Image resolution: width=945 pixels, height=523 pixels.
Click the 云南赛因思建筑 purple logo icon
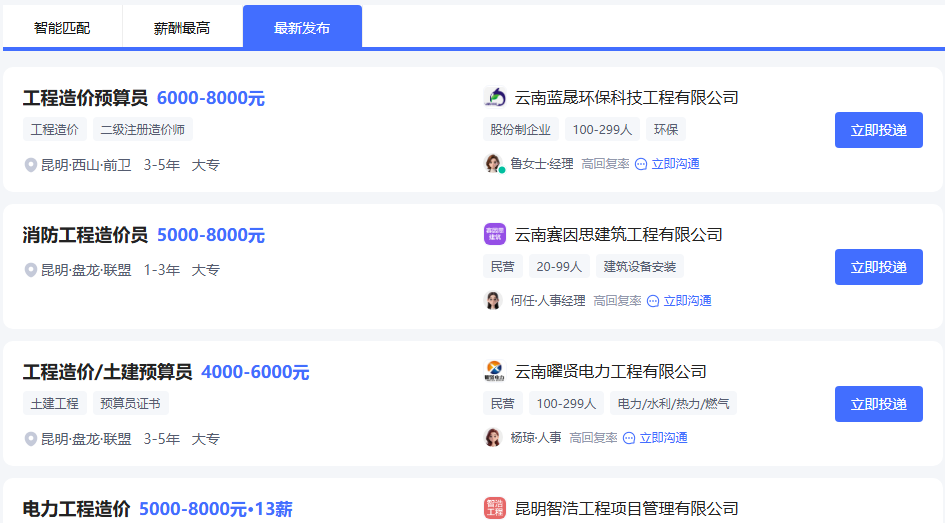pyautogui.click(x=495, y=234)
